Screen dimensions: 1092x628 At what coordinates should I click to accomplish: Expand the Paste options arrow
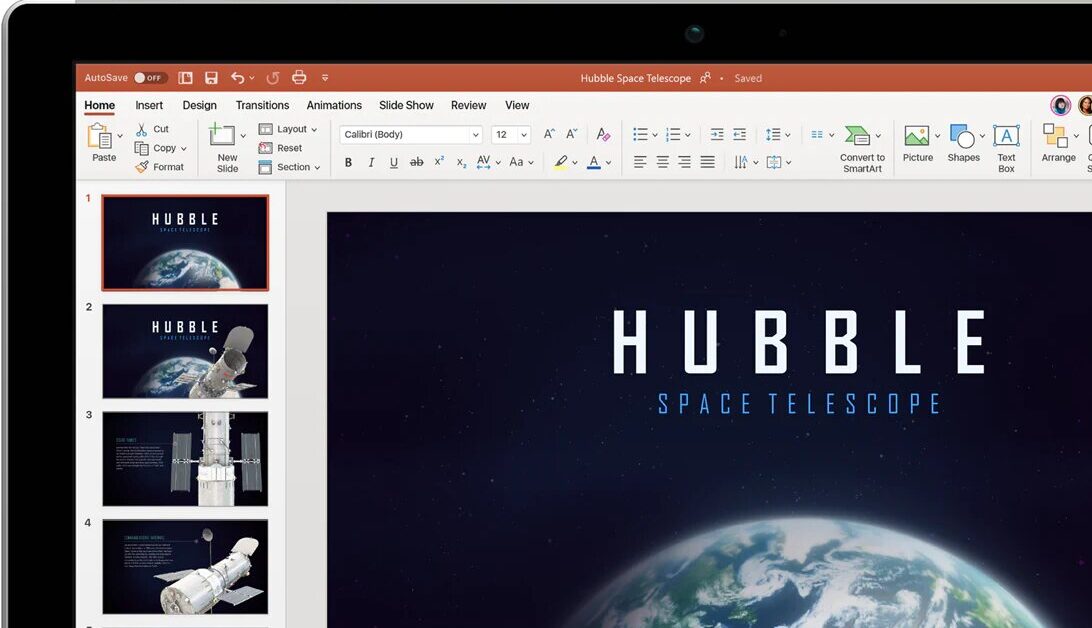click(x=120, y=136)
